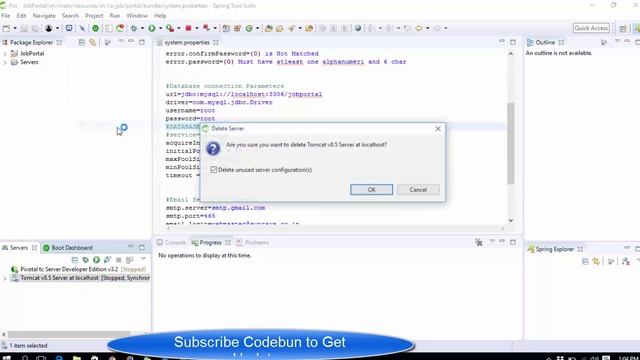Start server in debug mode in Servers view
The width and height of the screenshot is (640, 360).
click(x=85, y=260)
